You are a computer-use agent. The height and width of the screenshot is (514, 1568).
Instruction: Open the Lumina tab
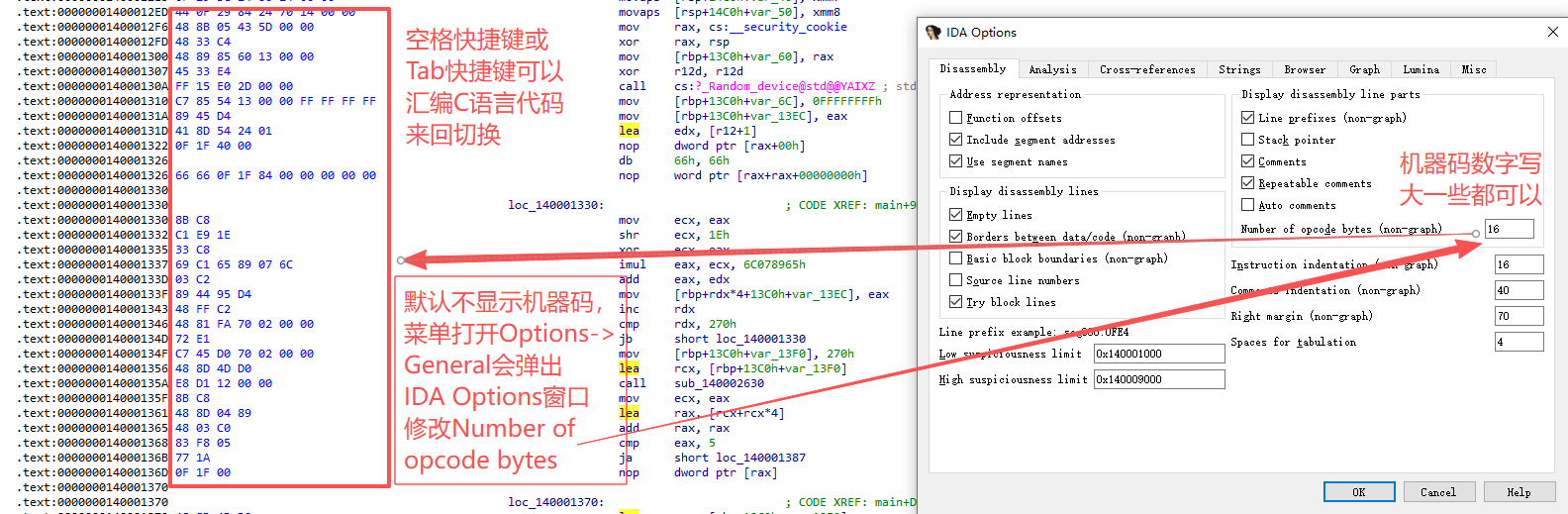(x=1421, y=69)
